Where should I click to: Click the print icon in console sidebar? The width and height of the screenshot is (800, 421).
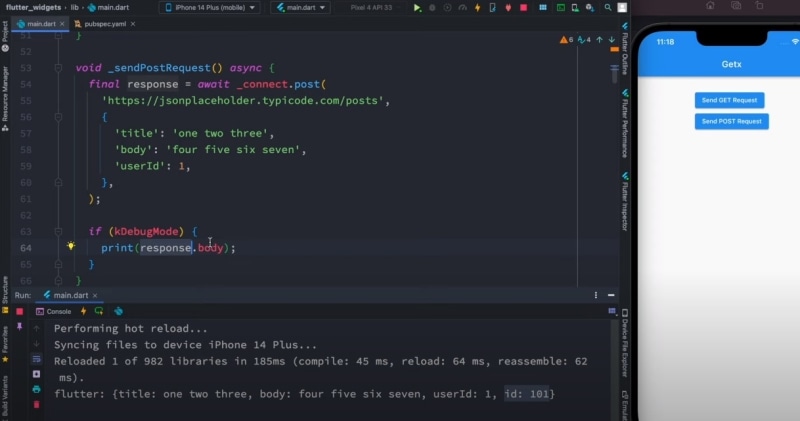[36, 388]
